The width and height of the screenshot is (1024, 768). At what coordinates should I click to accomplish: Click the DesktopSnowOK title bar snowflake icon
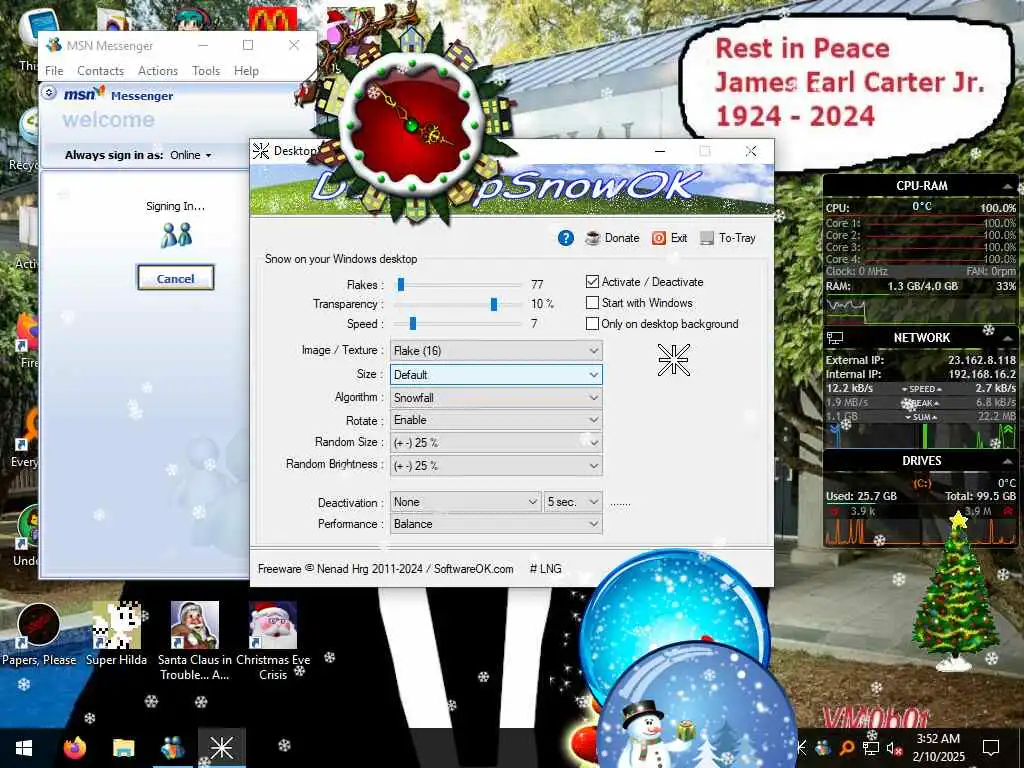point(261,151)
